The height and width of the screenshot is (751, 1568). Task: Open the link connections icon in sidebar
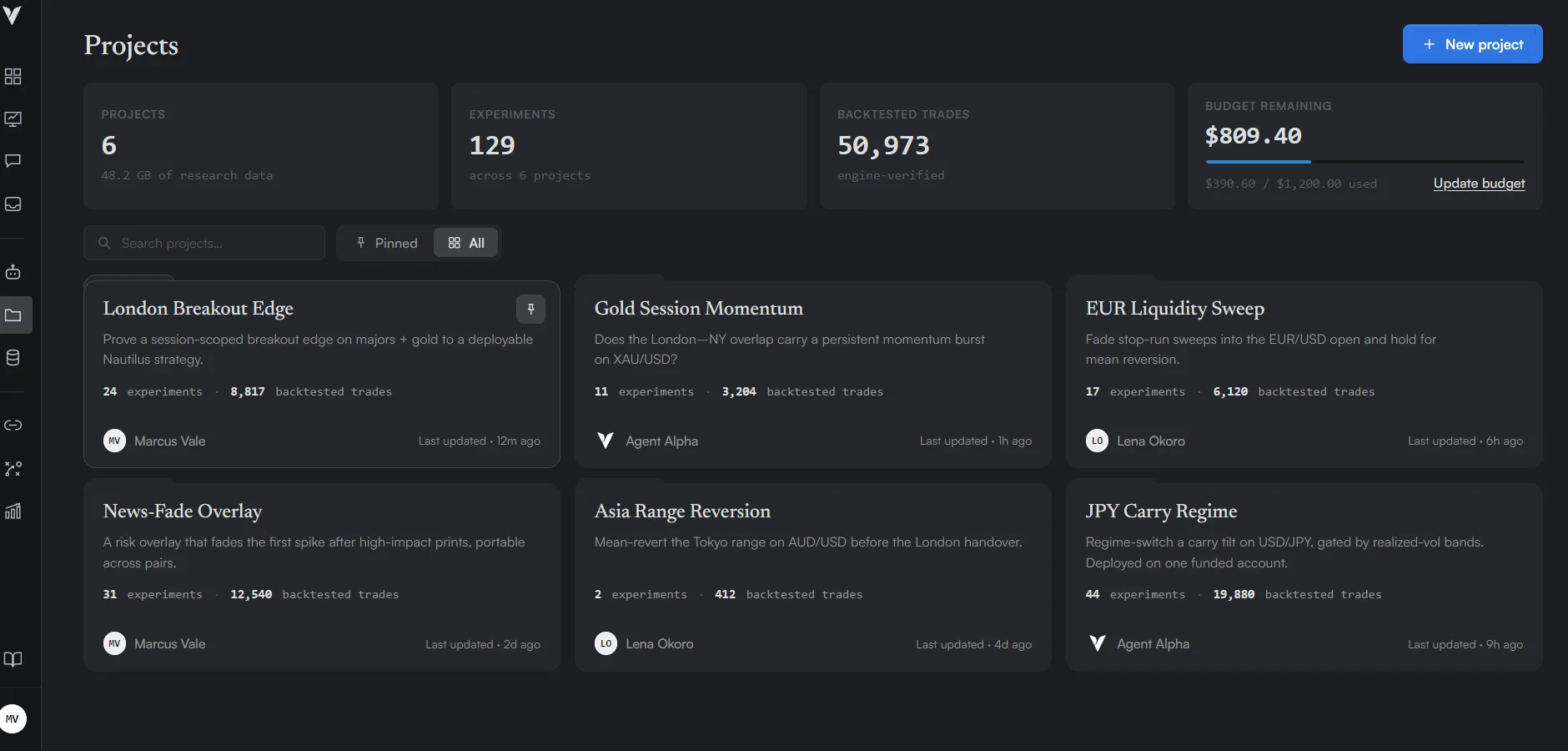[13, 426]
